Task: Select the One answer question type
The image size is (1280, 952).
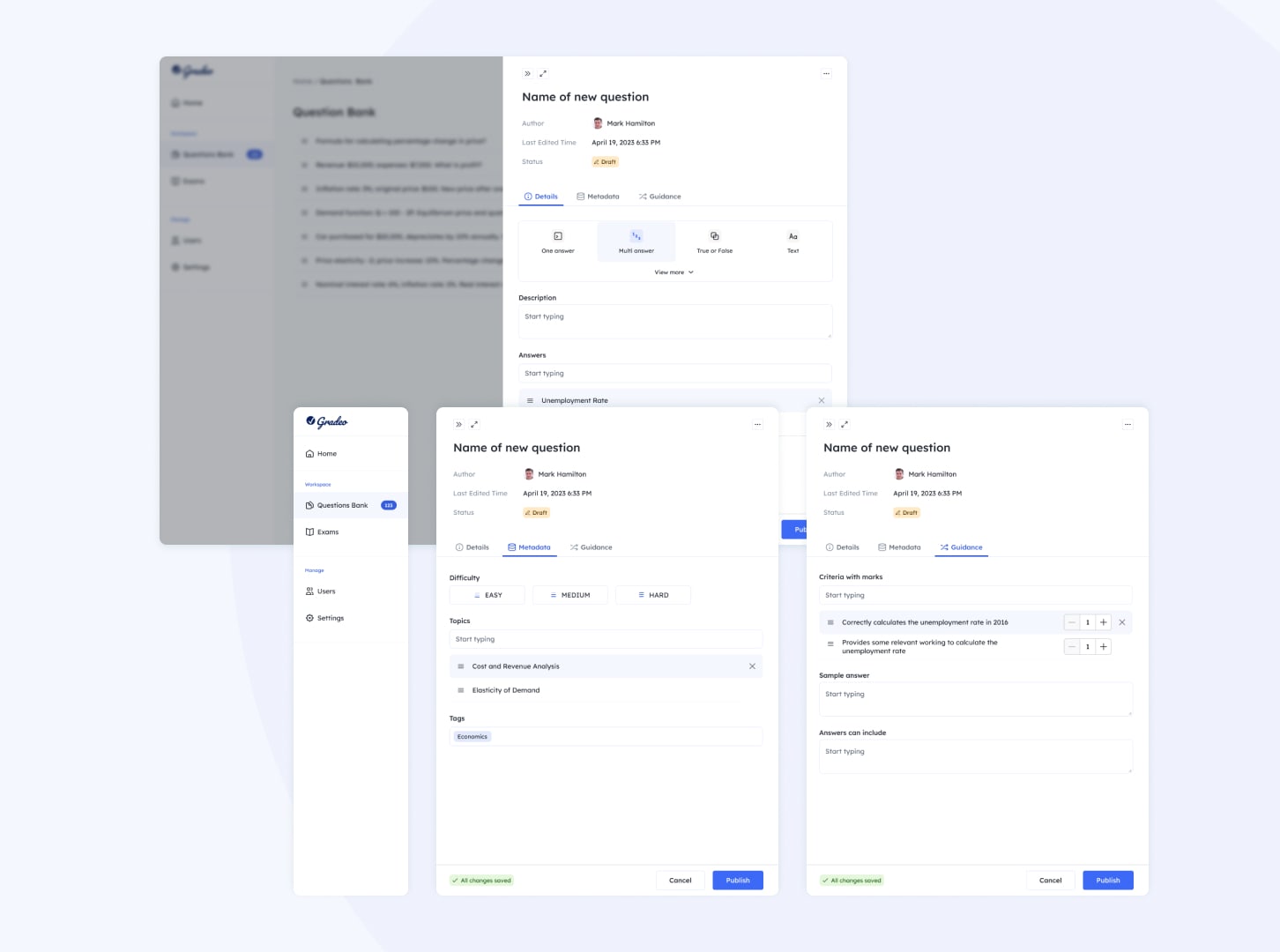Action: pyautogui.click(x=558, y=242)
